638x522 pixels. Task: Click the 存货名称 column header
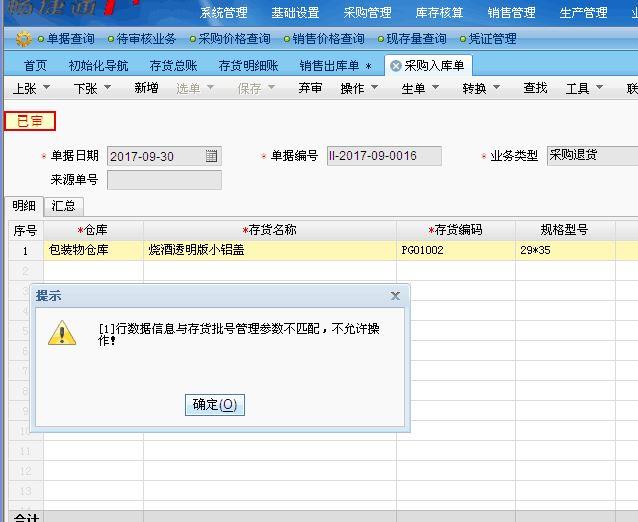(x=270, y=230)
